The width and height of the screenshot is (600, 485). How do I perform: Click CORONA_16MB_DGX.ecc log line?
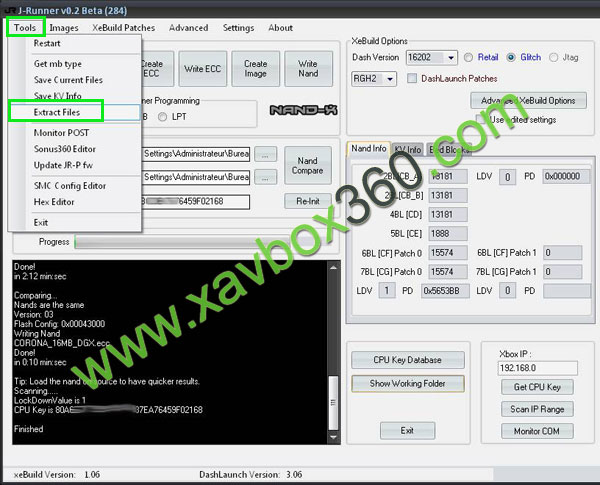(x=62, y=343)
